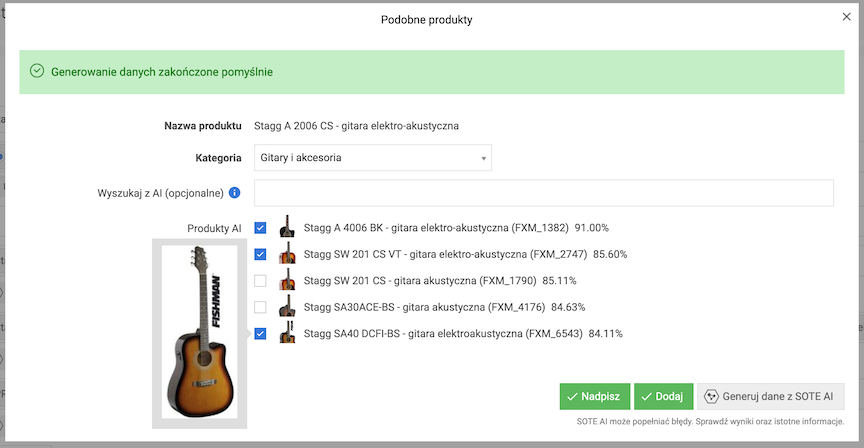Click the Stagg SW 201 CS VT thumbnail

pos(287,253)
